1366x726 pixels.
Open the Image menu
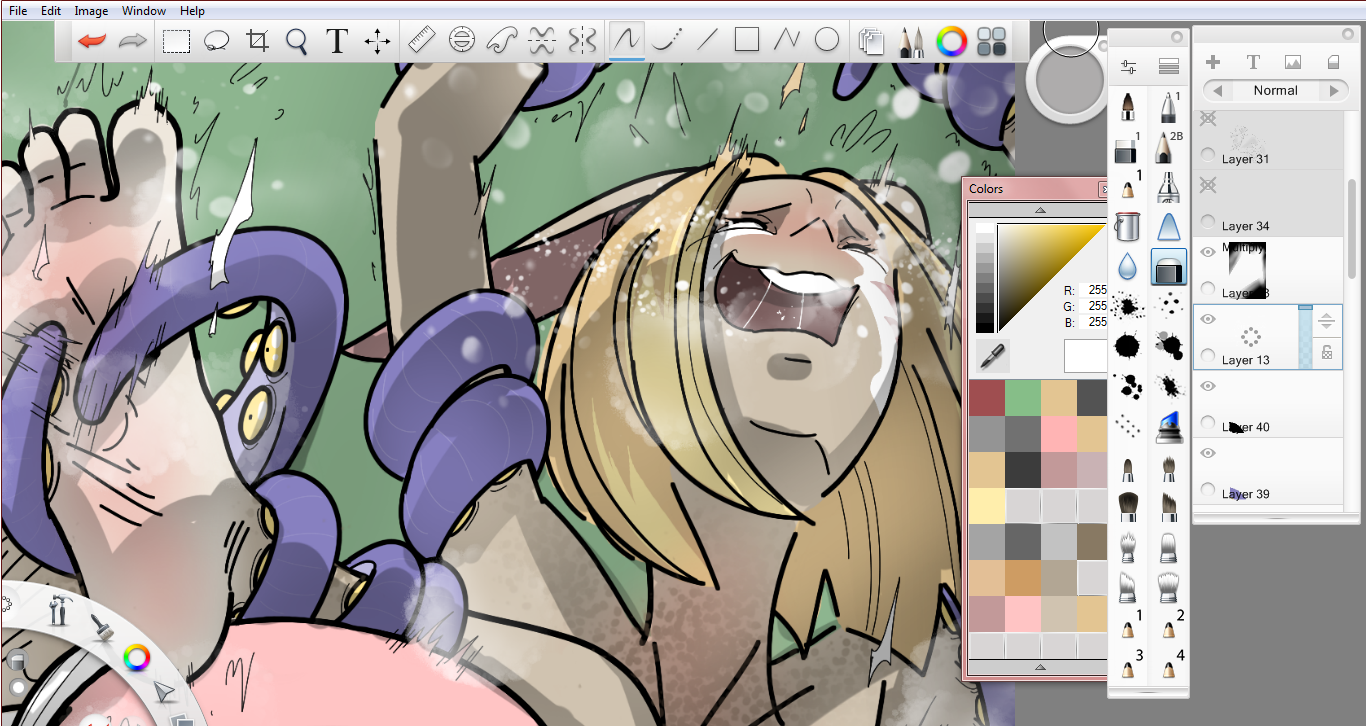tap(91, 11)
